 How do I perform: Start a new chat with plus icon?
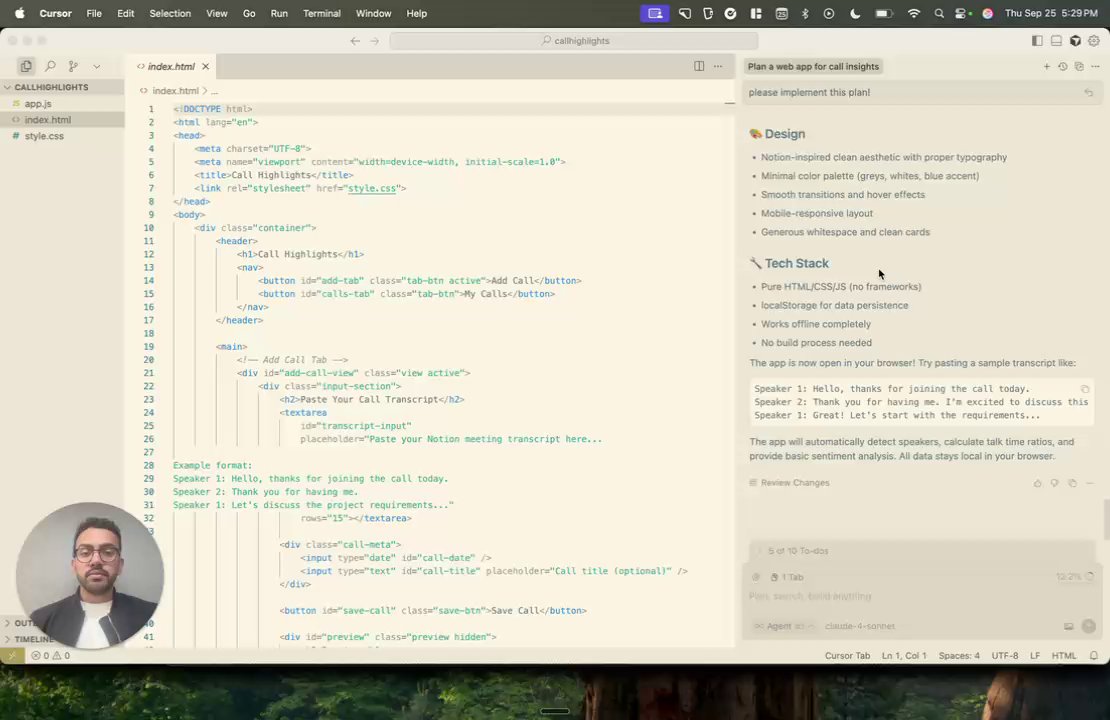[x=1046, y=67]
